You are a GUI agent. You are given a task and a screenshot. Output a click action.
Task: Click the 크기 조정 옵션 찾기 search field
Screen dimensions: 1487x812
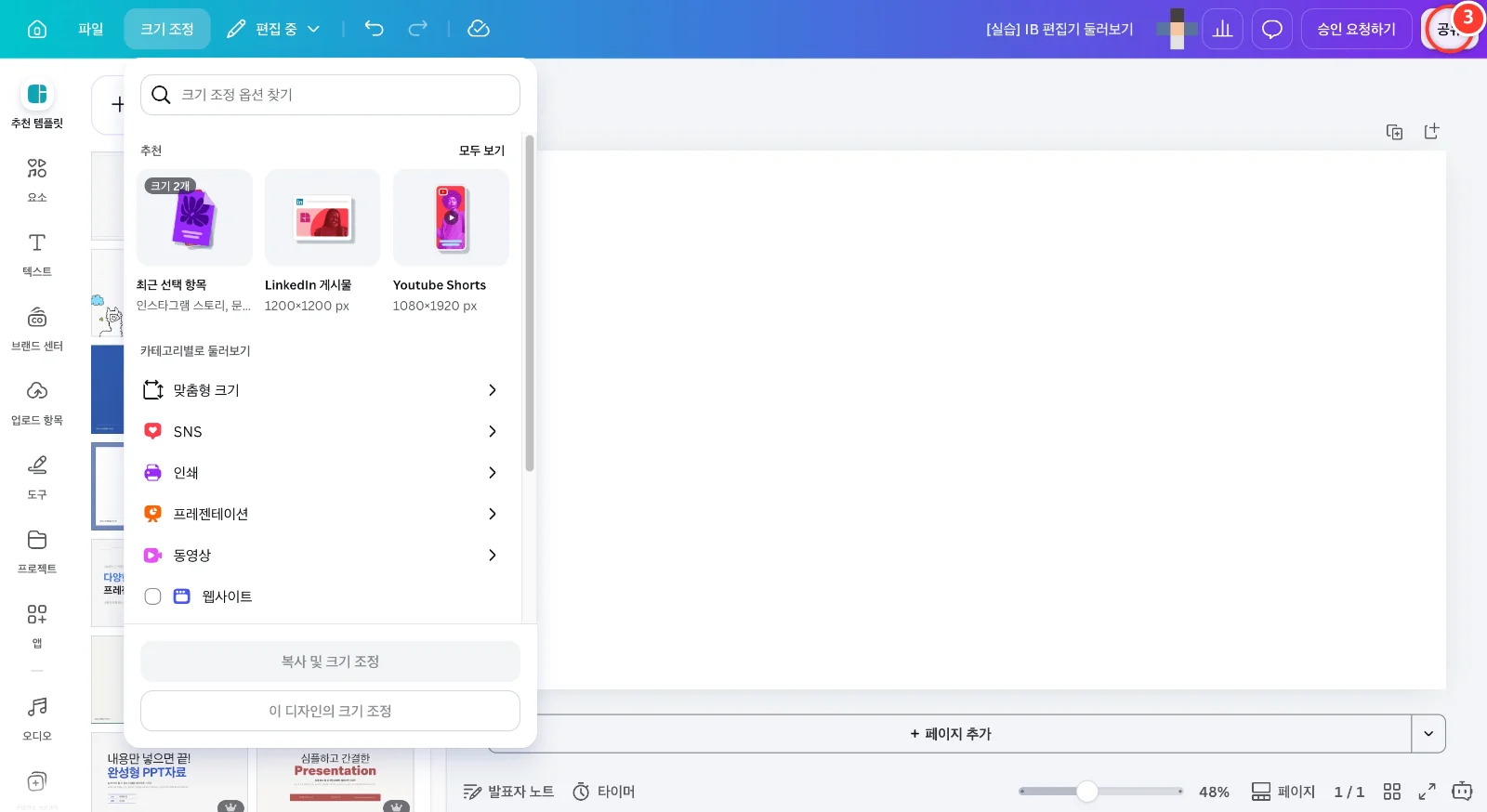330,95
